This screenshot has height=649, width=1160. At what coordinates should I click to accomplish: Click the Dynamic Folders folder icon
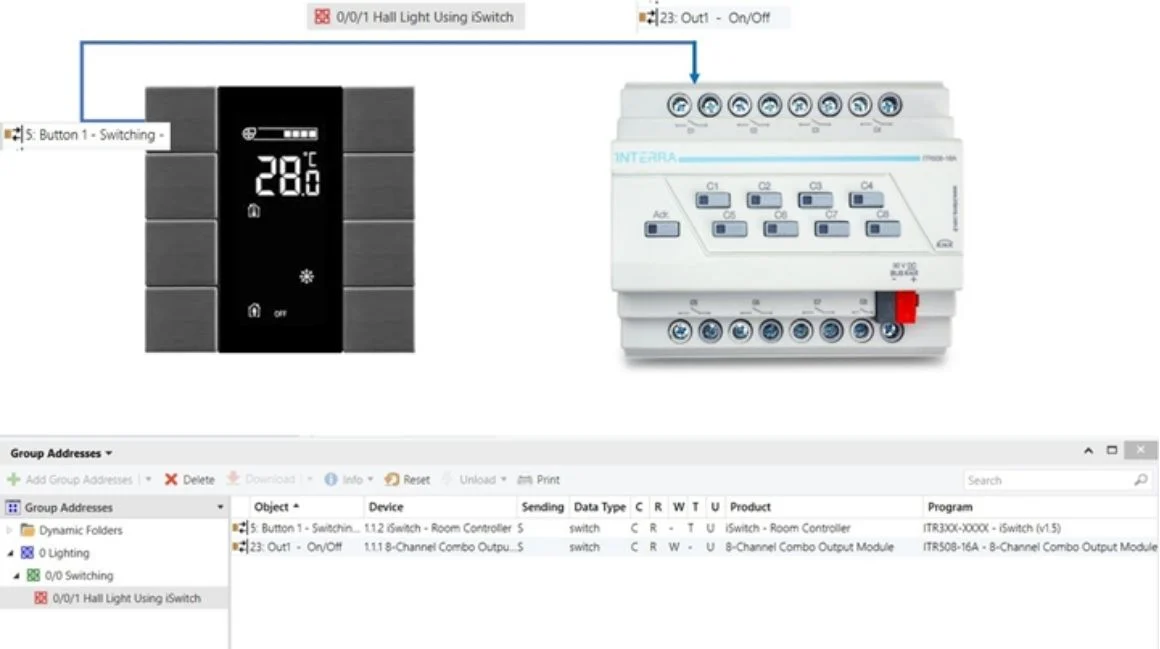27,530
